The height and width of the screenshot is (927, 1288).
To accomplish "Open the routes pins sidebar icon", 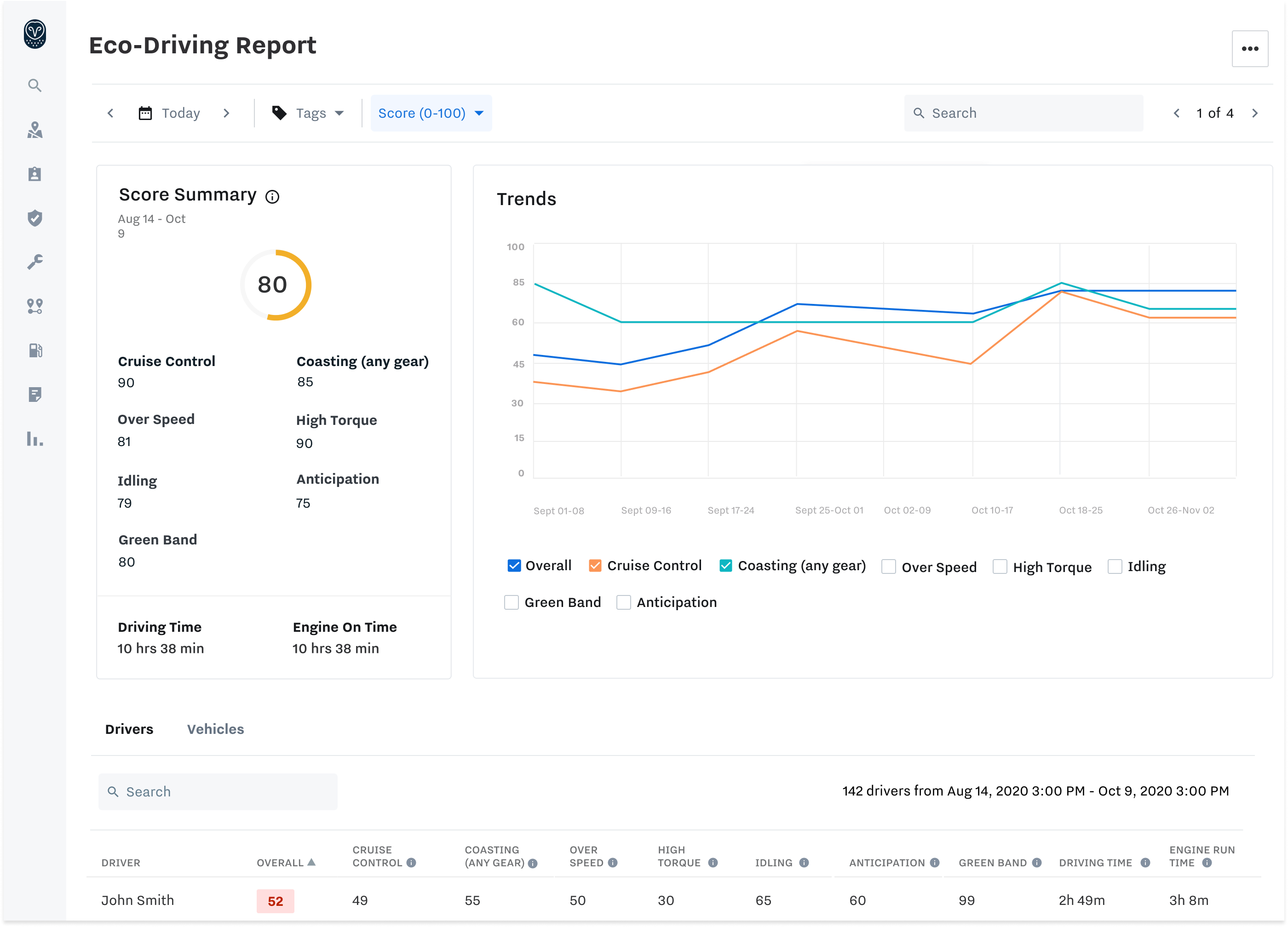I will coord(34,306).
